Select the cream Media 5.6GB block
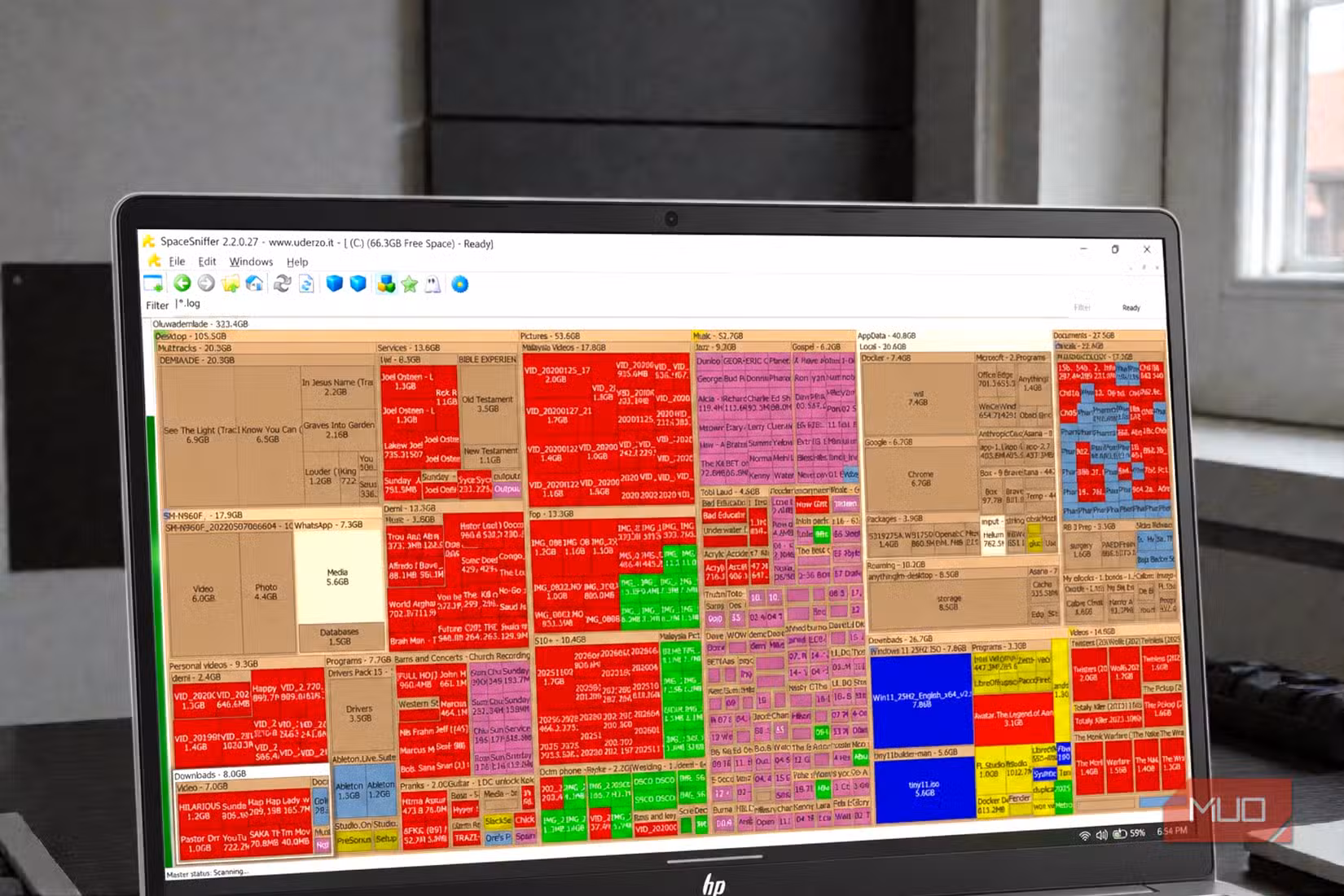Screen dimensions: 1344x896 337,577
